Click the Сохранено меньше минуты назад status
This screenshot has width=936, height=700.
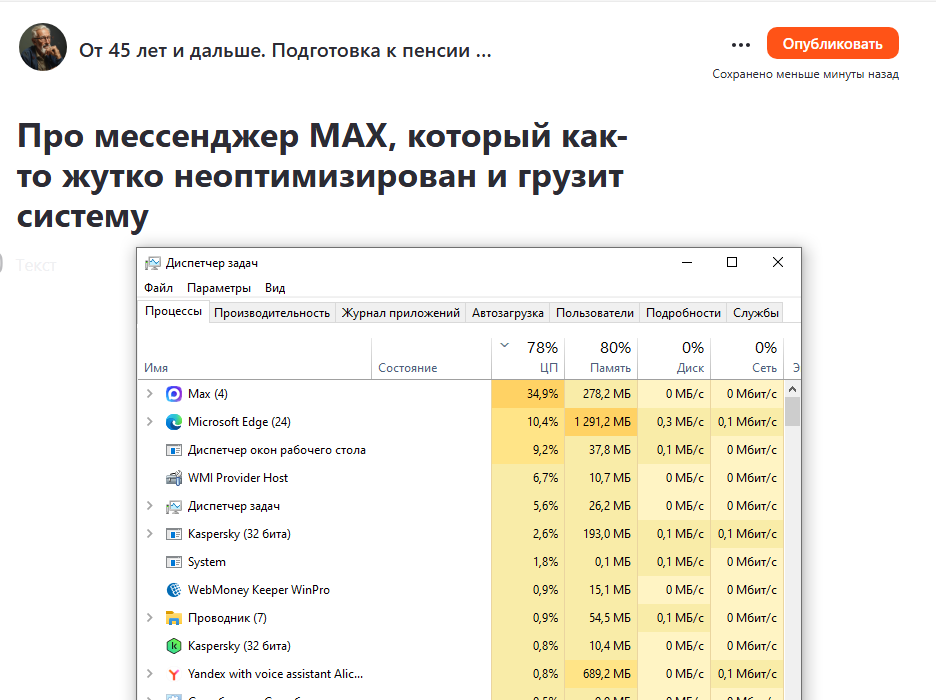[805, 75]
